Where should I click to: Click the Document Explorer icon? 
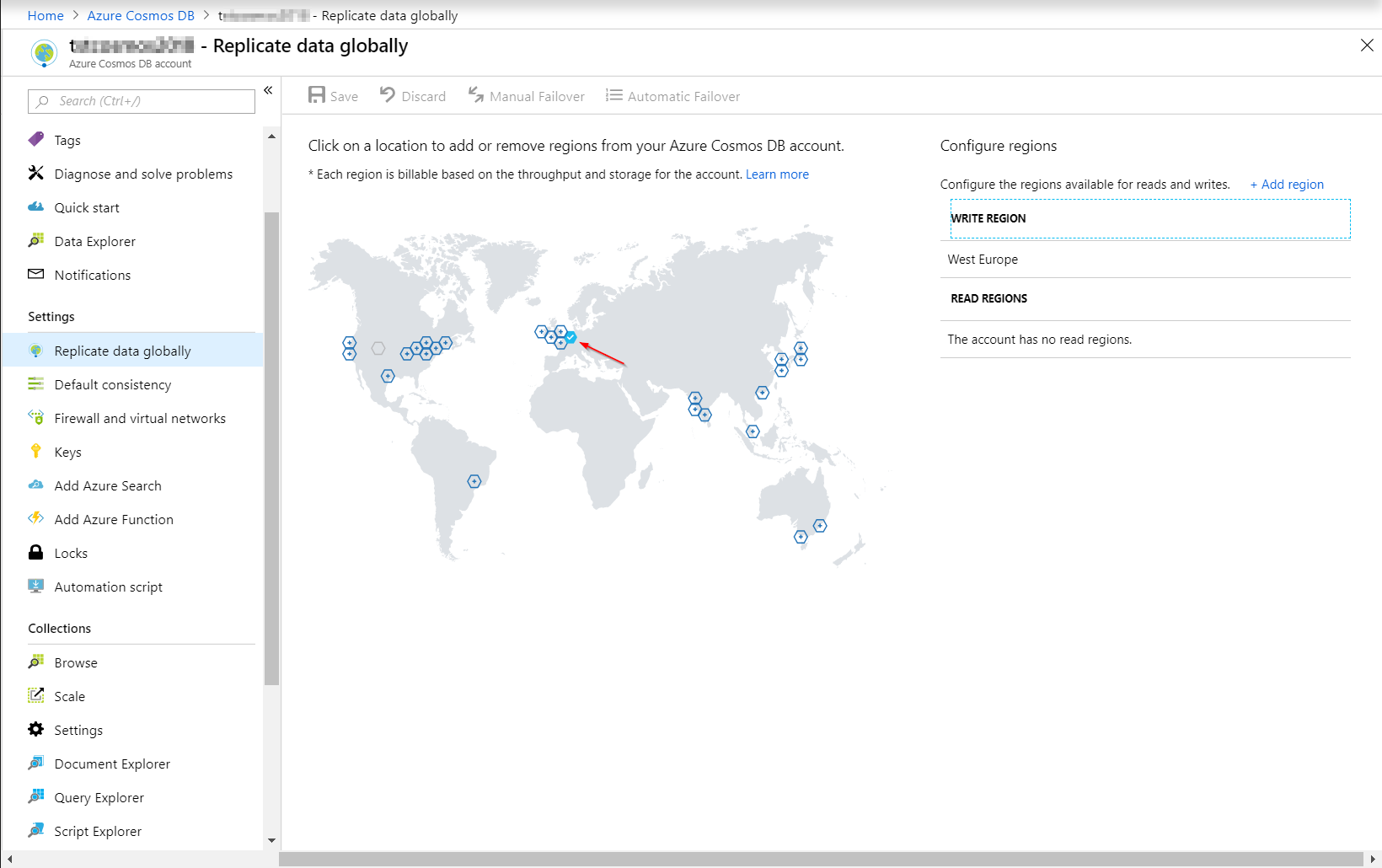pyautogui.click(x=35, y=763)
